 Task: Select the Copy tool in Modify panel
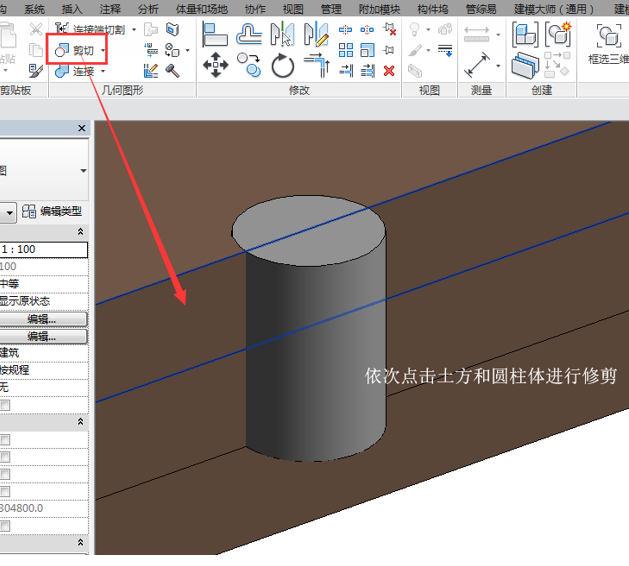(249, 65)
